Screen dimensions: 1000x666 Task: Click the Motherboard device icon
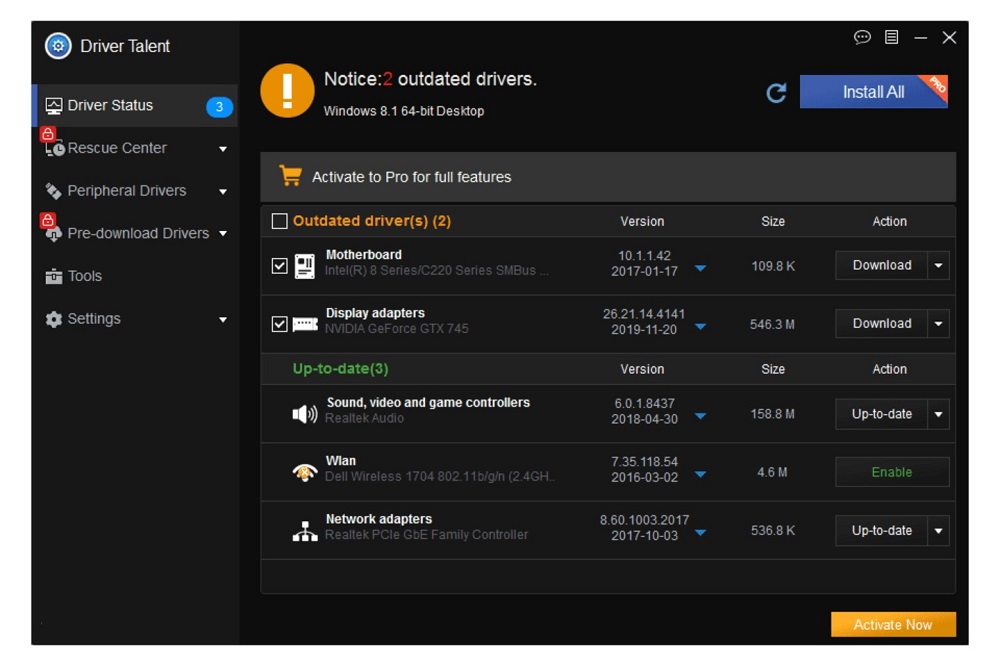tap(304, 266)
